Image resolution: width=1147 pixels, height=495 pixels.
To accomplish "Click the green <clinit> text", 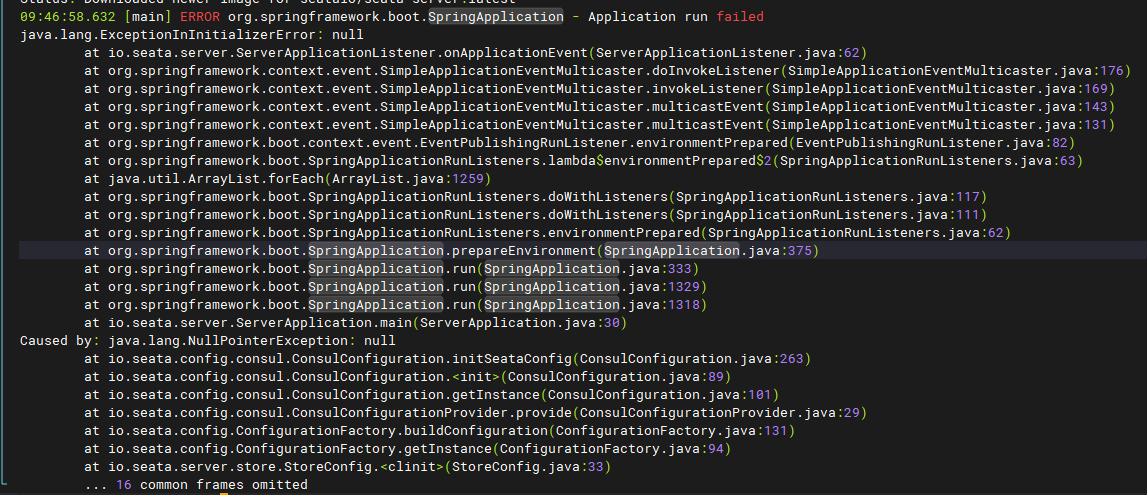I will click(x=412, y=466).
